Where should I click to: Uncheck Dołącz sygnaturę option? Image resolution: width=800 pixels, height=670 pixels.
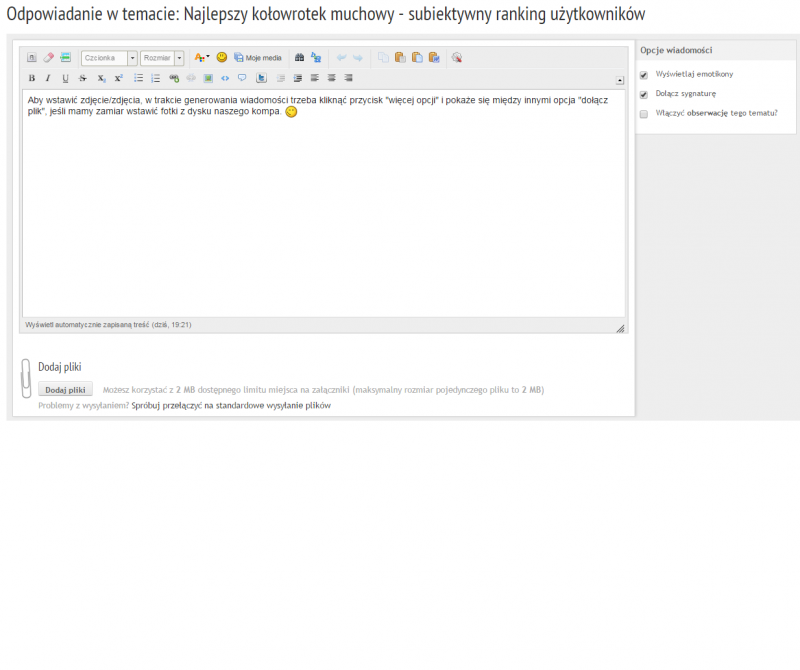point(644,94)
